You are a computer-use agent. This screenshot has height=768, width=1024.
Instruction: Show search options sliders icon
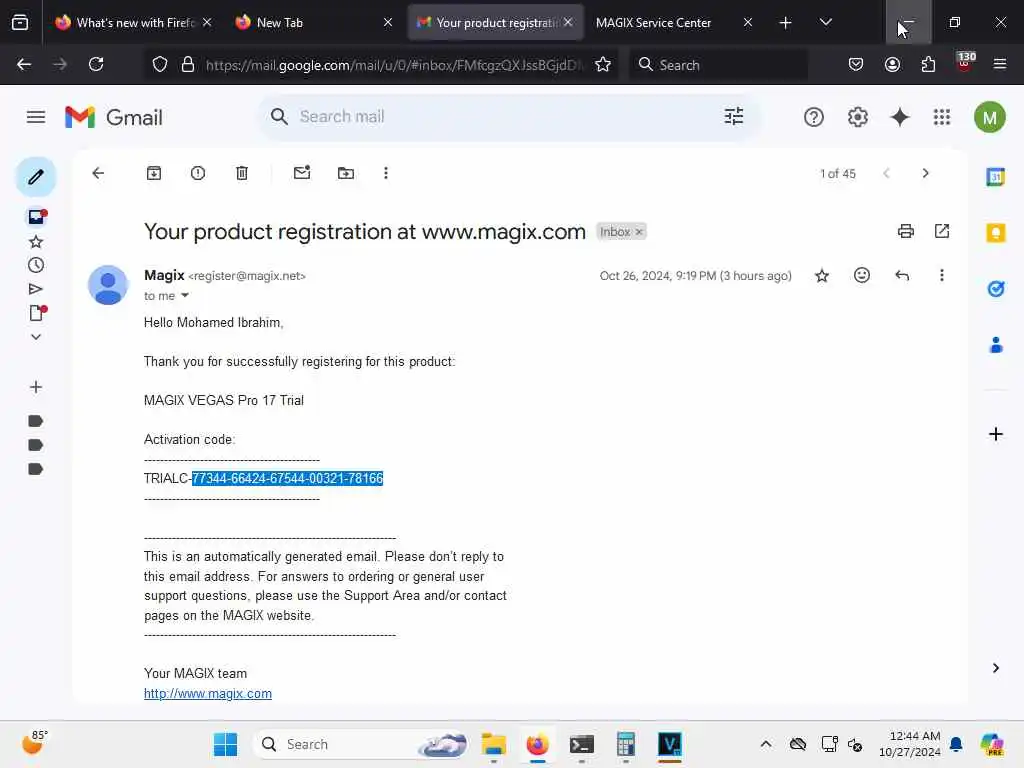tap(734, 116)
